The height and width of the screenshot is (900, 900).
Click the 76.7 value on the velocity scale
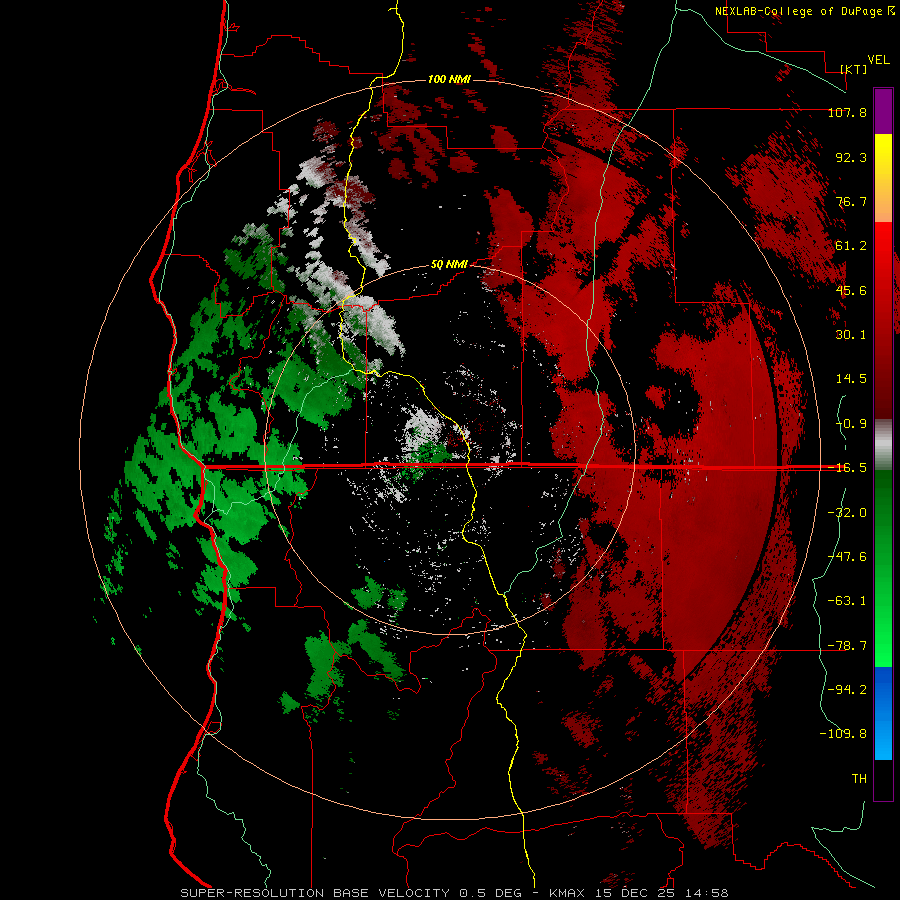click(851, 201)
